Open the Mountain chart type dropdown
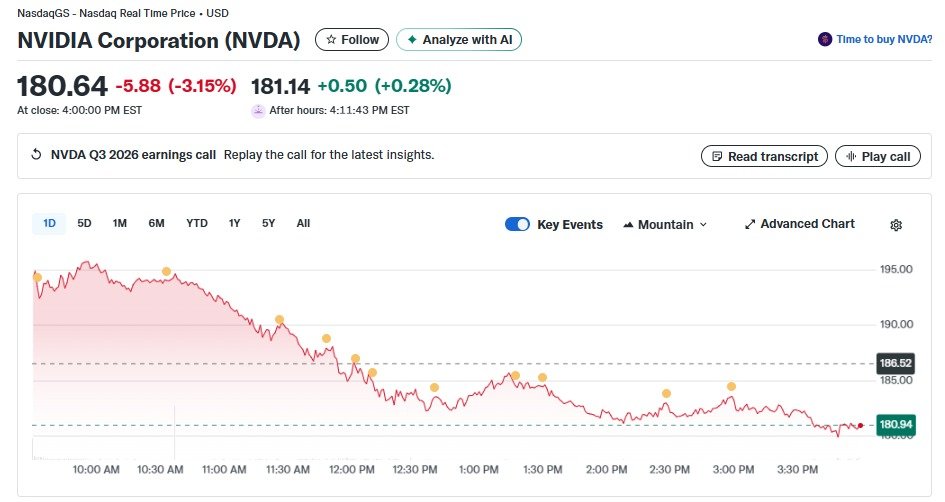This screenshot has height=502, width=945. (665, 224)
